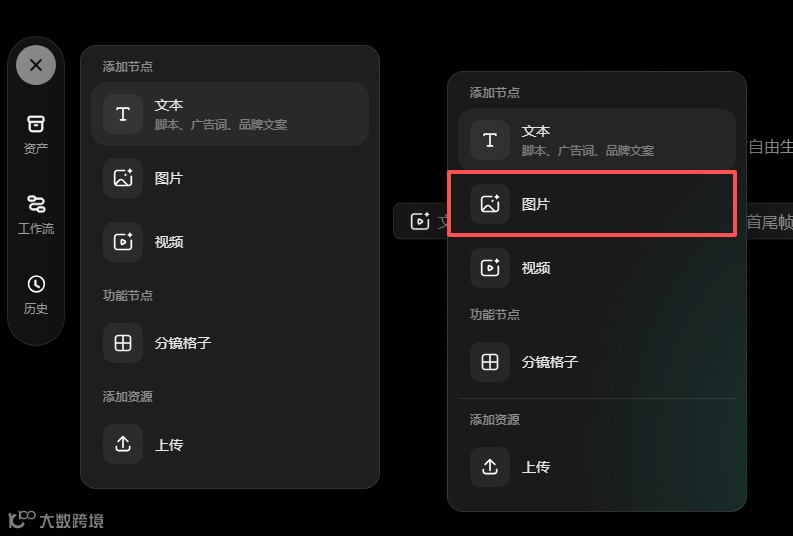Select 分镜格子 in the right menu
This screenshot has width=793, height=536.
597,362
